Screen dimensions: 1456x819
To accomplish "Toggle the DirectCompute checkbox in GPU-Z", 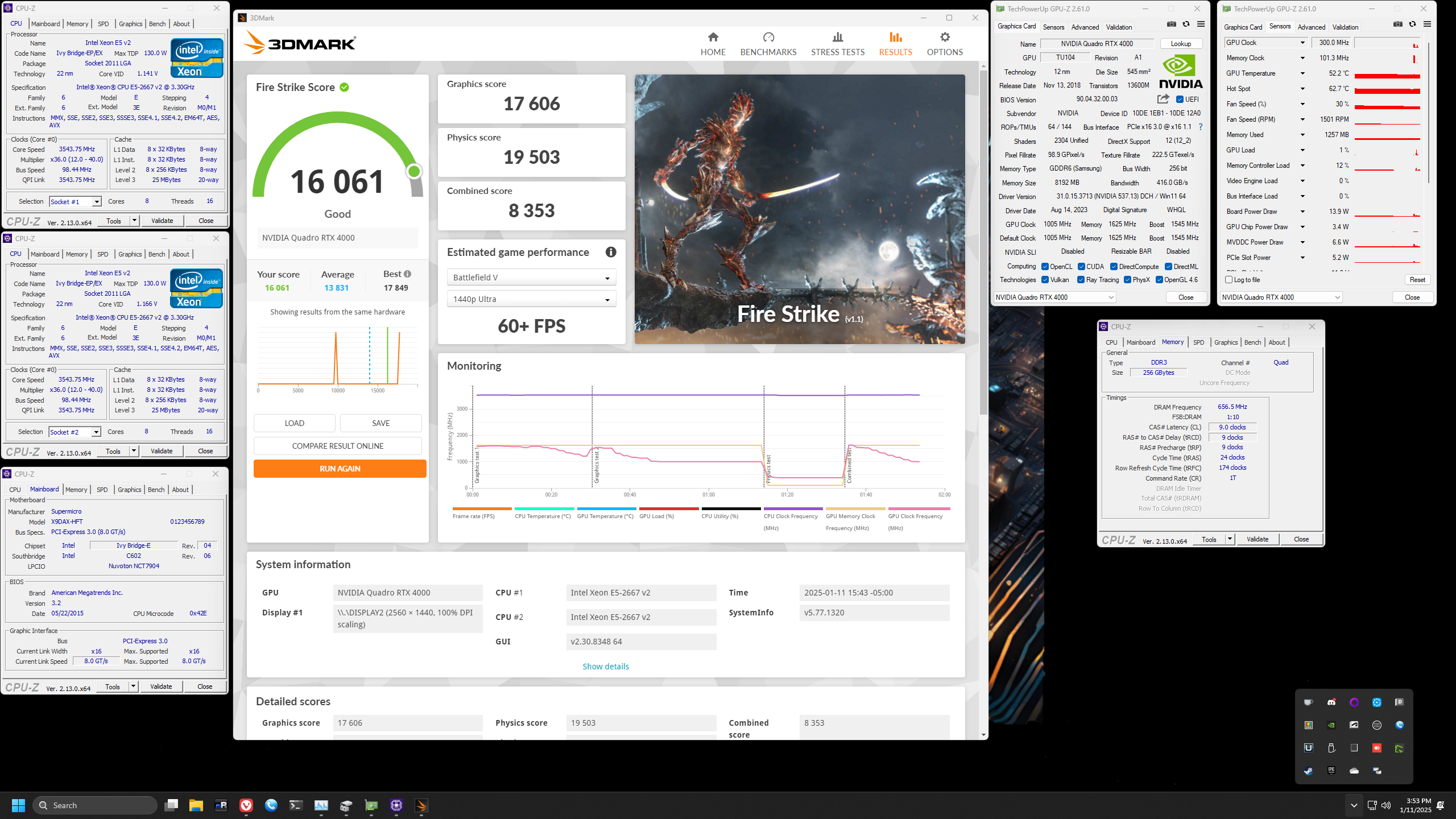I will [x=1114, y=267].
